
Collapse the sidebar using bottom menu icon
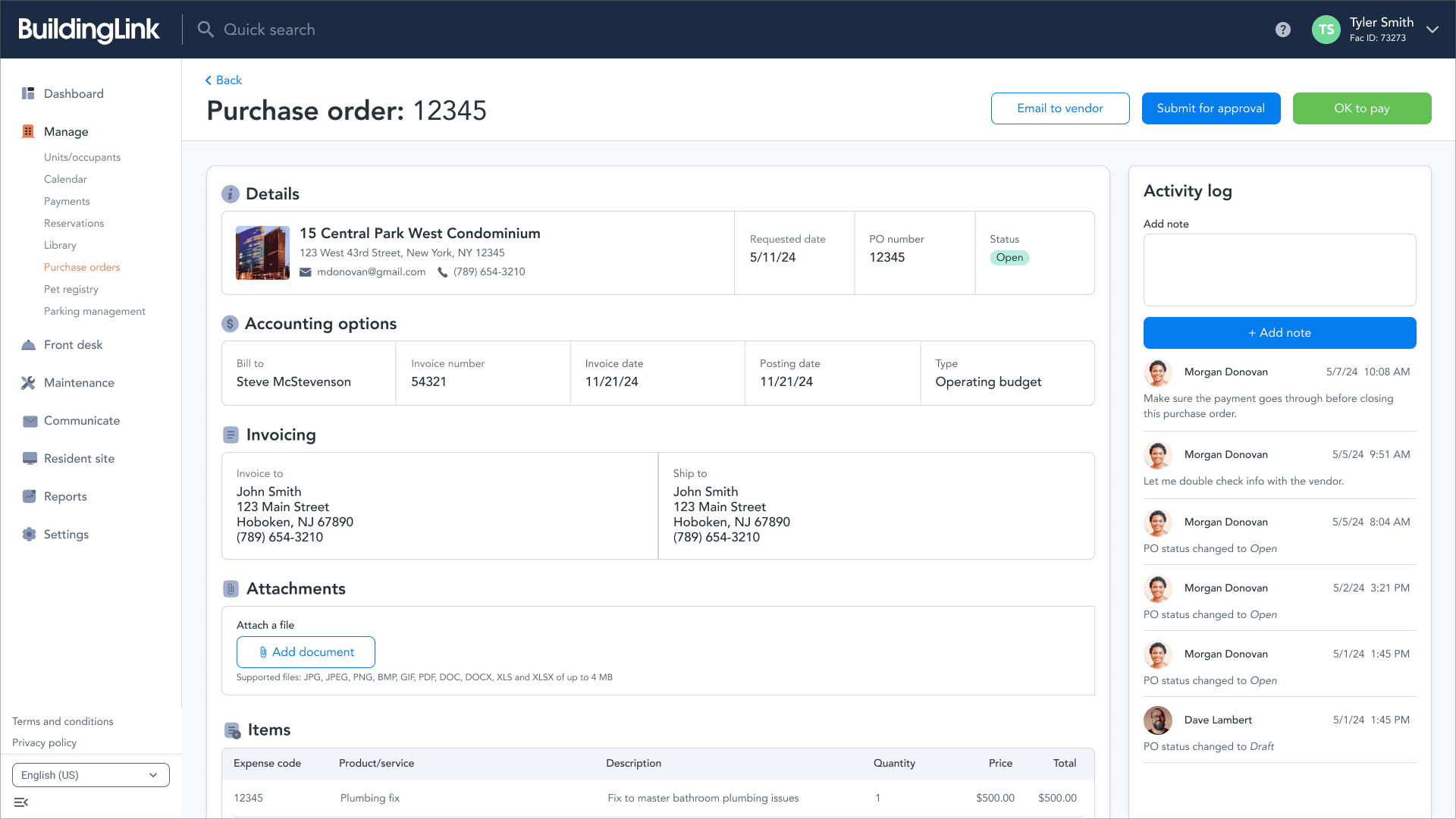[21, 802]
